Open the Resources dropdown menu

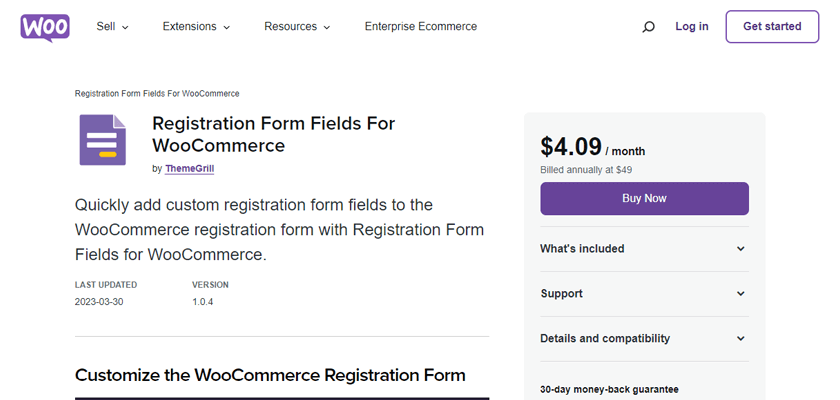click(297, 27)
